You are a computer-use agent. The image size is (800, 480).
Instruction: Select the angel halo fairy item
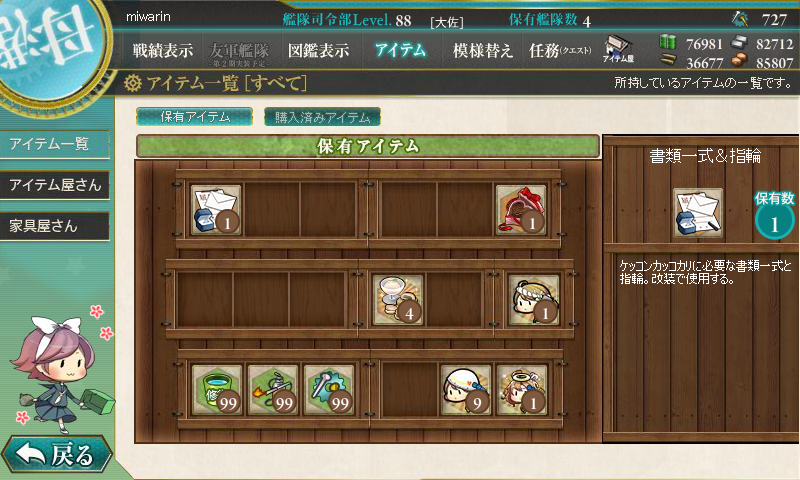(x=521, y=390)
